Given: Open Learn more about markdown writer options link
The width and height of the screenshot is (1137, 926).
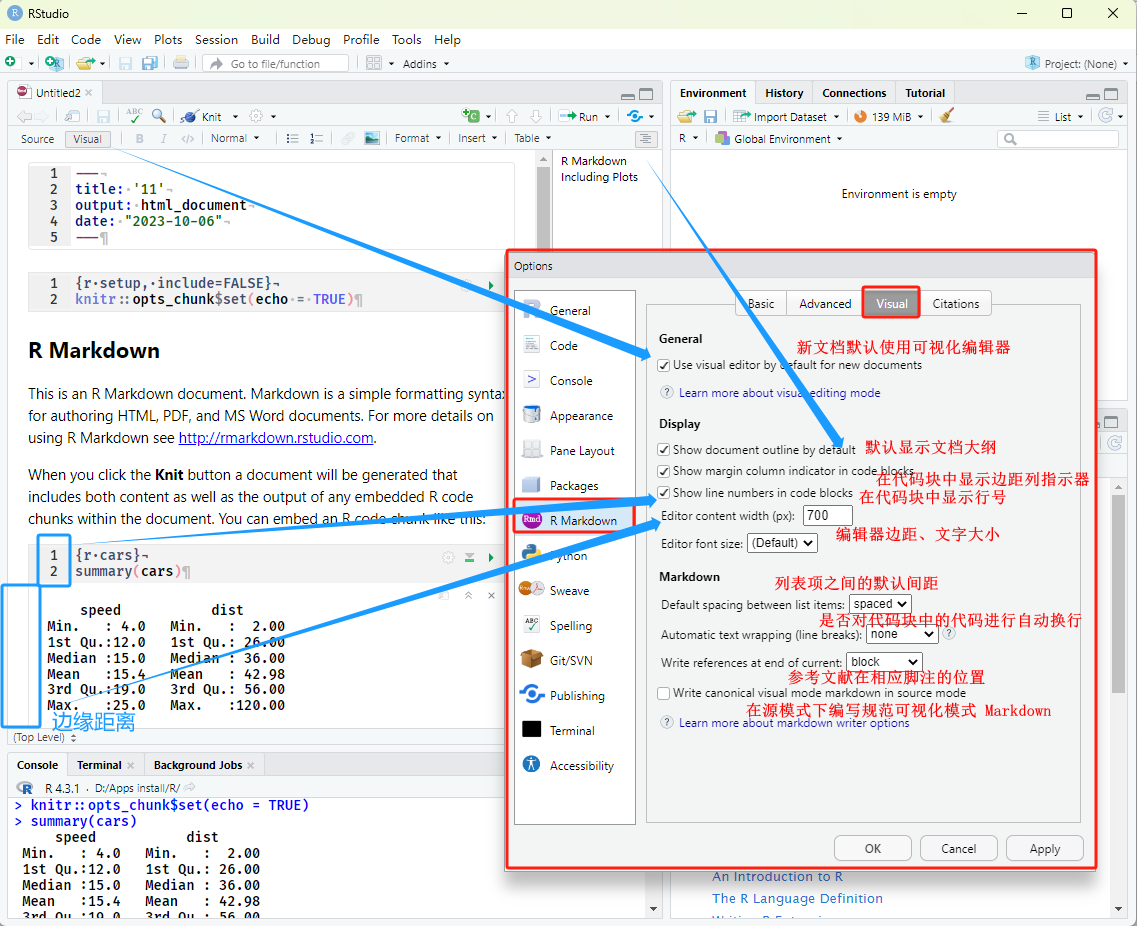Looking at the screenshot, I should (x=793, y=723).
